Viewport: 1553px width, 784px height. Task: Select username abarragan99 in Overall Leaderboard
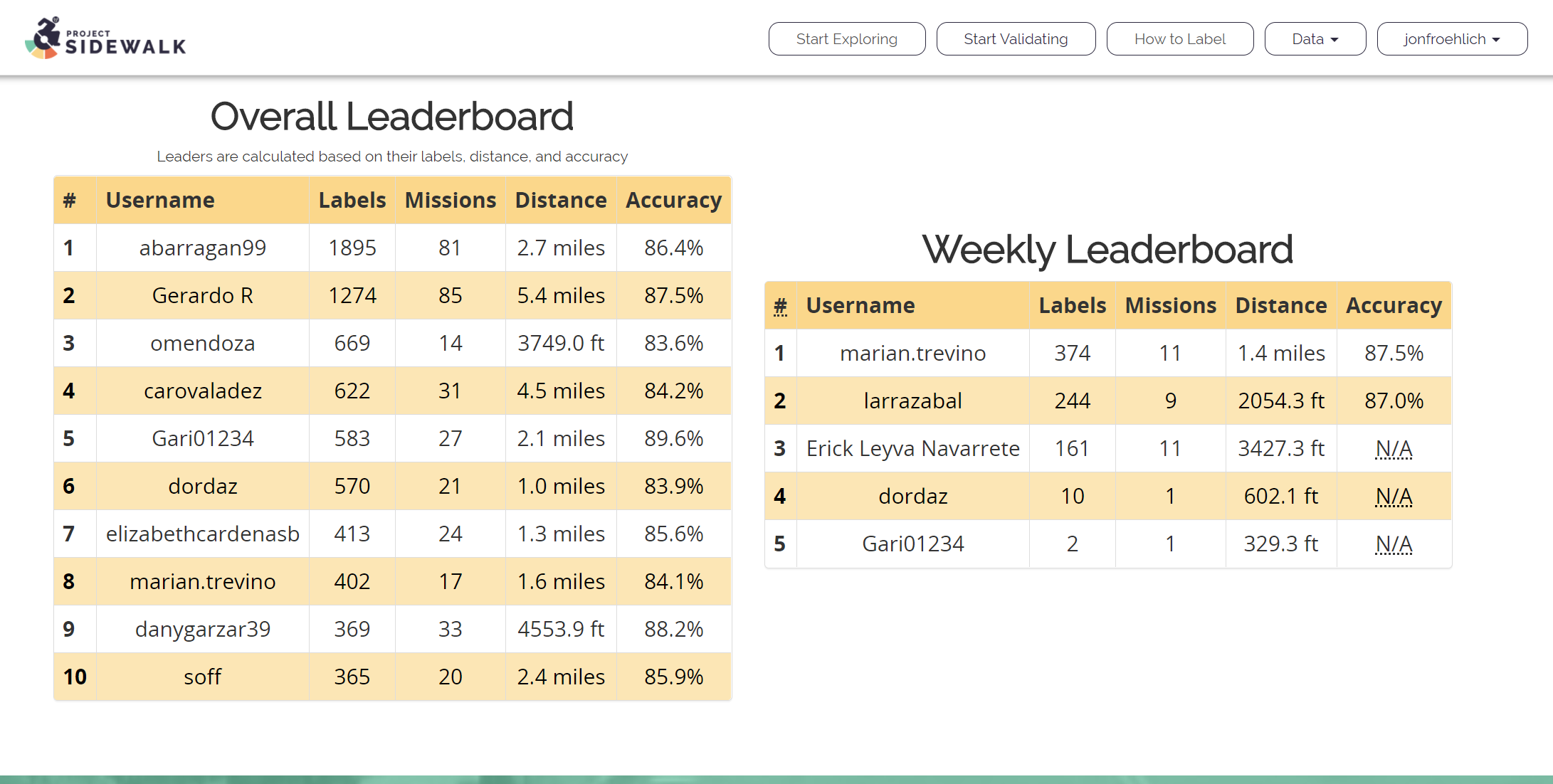[203, 248]
